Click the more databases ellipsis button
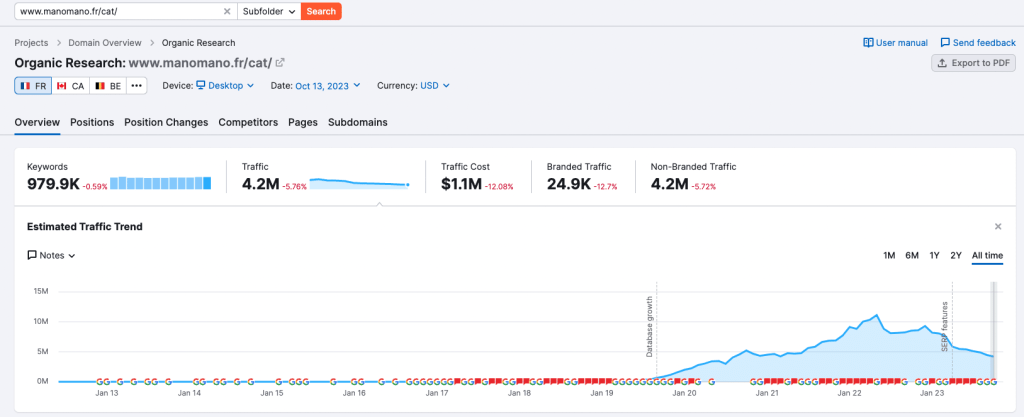 pyautogui.click(x=137, y=86)
